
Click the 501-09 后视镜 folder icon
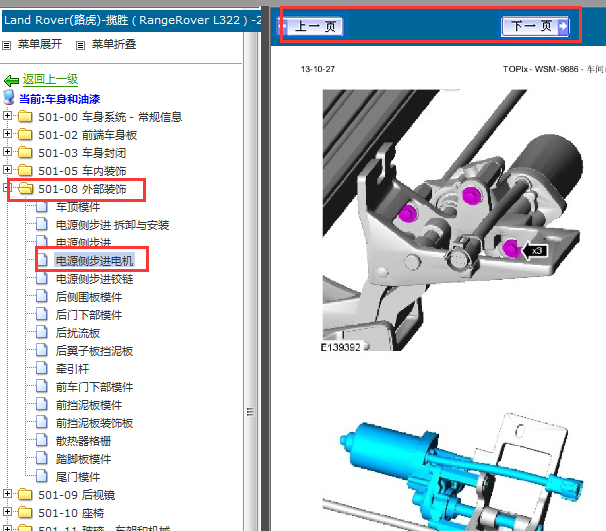[25, 495]
